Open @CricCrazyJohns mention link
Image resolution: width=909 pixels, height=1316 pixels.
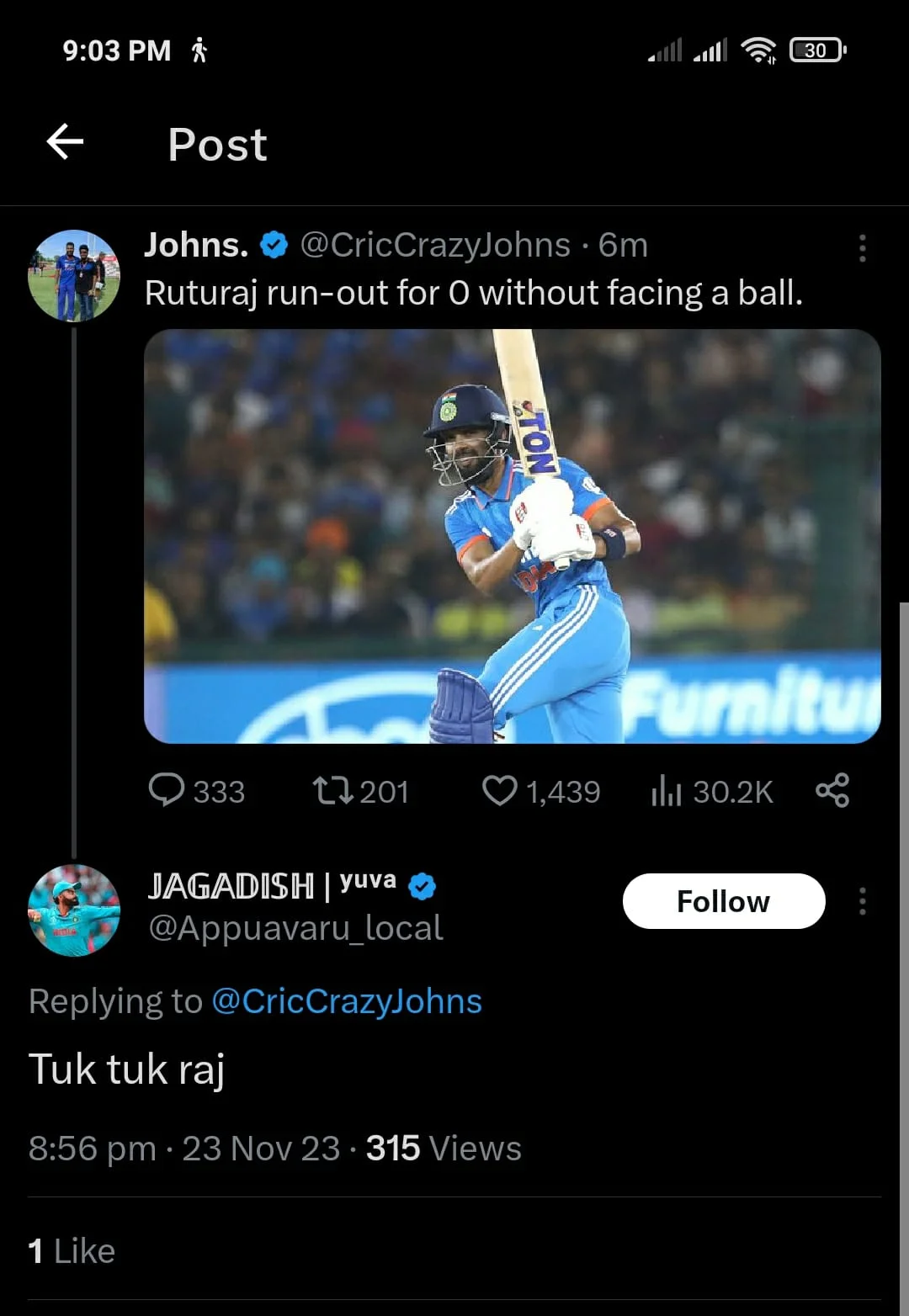(x=347, y=1001)
